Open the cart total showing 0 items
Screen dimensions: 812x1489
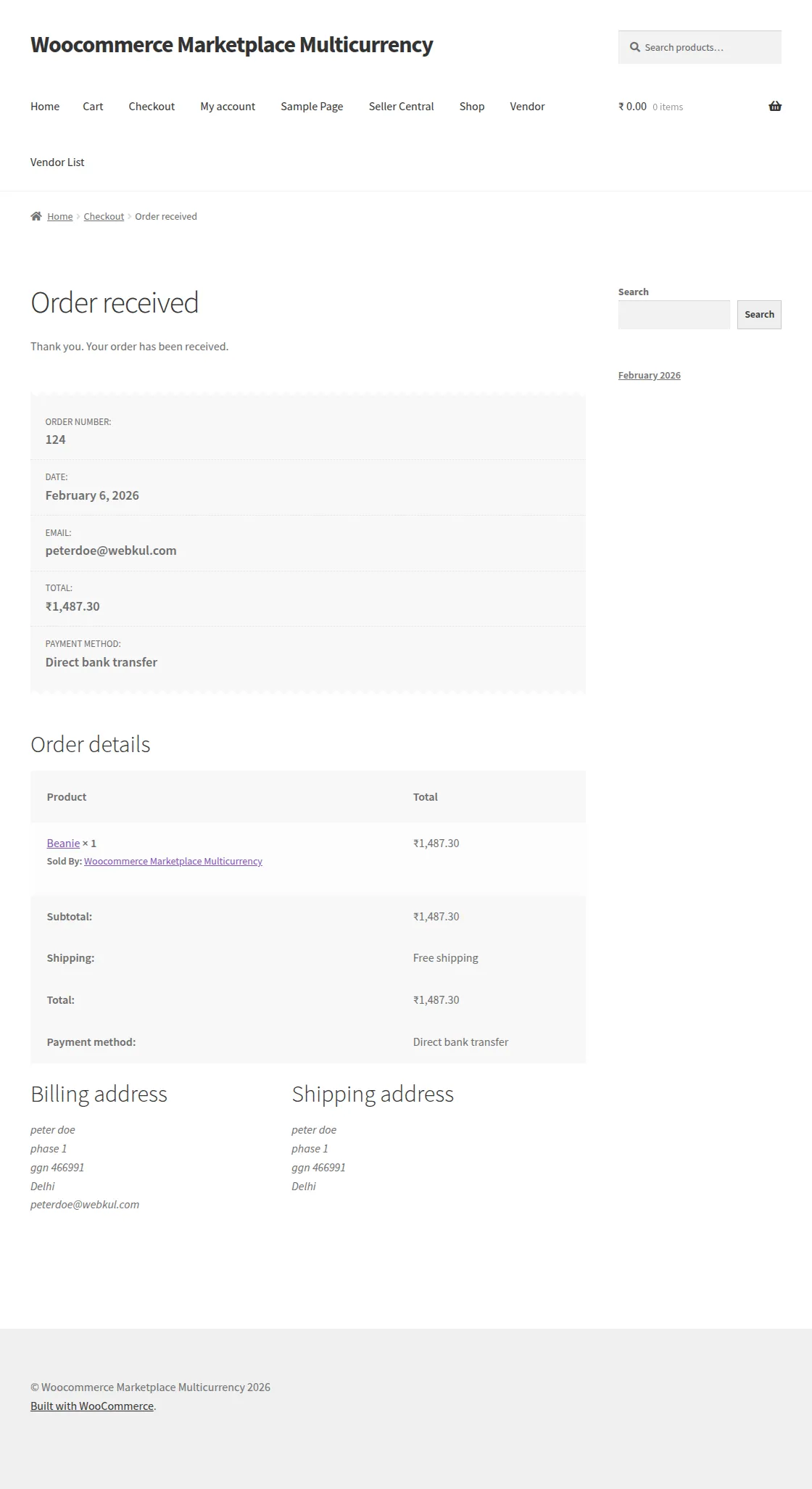[x=650, y=106]
